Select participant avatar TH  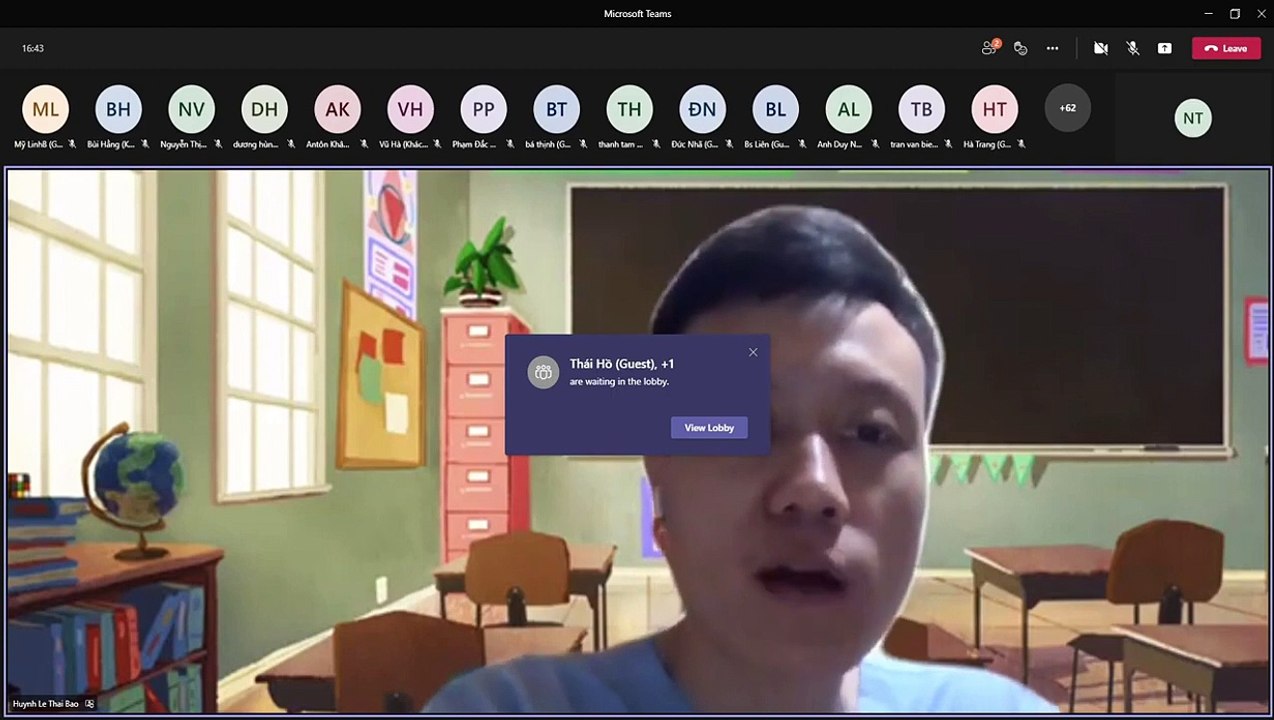click(629, 110)
